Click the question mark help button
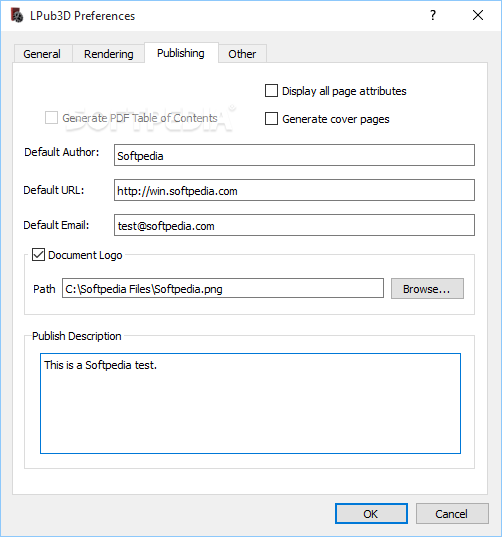The width and height of the screenshot is (502, 537). [x=433, y=15]
